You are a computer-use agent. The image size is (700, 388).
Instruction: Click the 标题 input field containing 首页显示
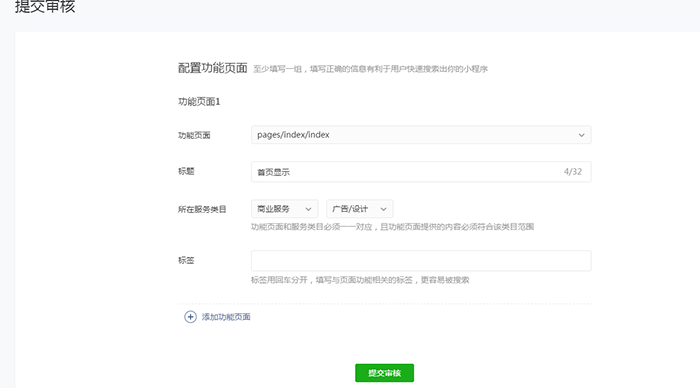[x=421, y=172]
